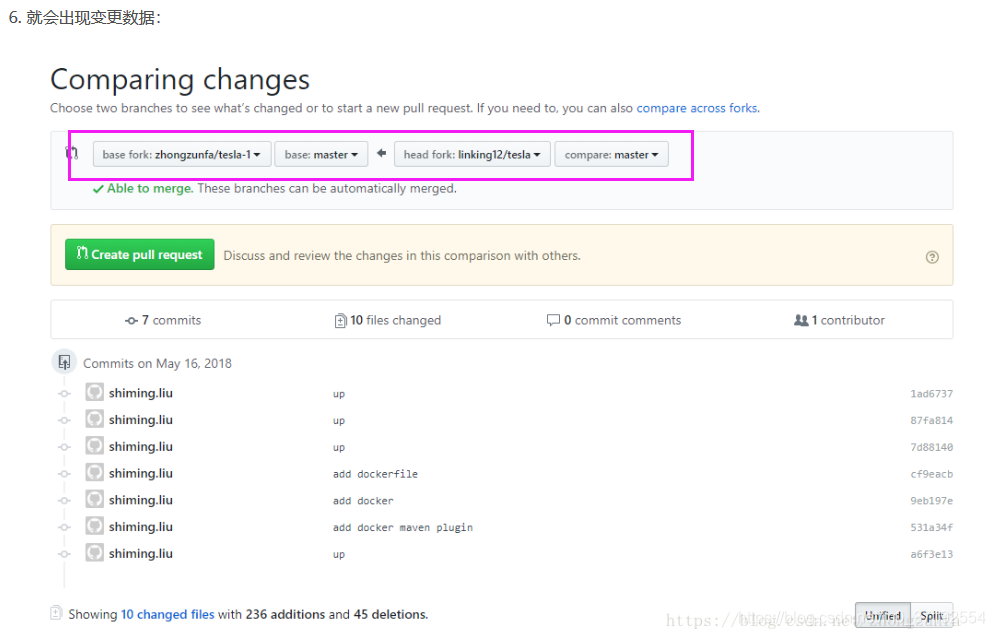
Task: Click the compare branches icon beside base fork
Action: pyautogui.click(x=72, y=153)
